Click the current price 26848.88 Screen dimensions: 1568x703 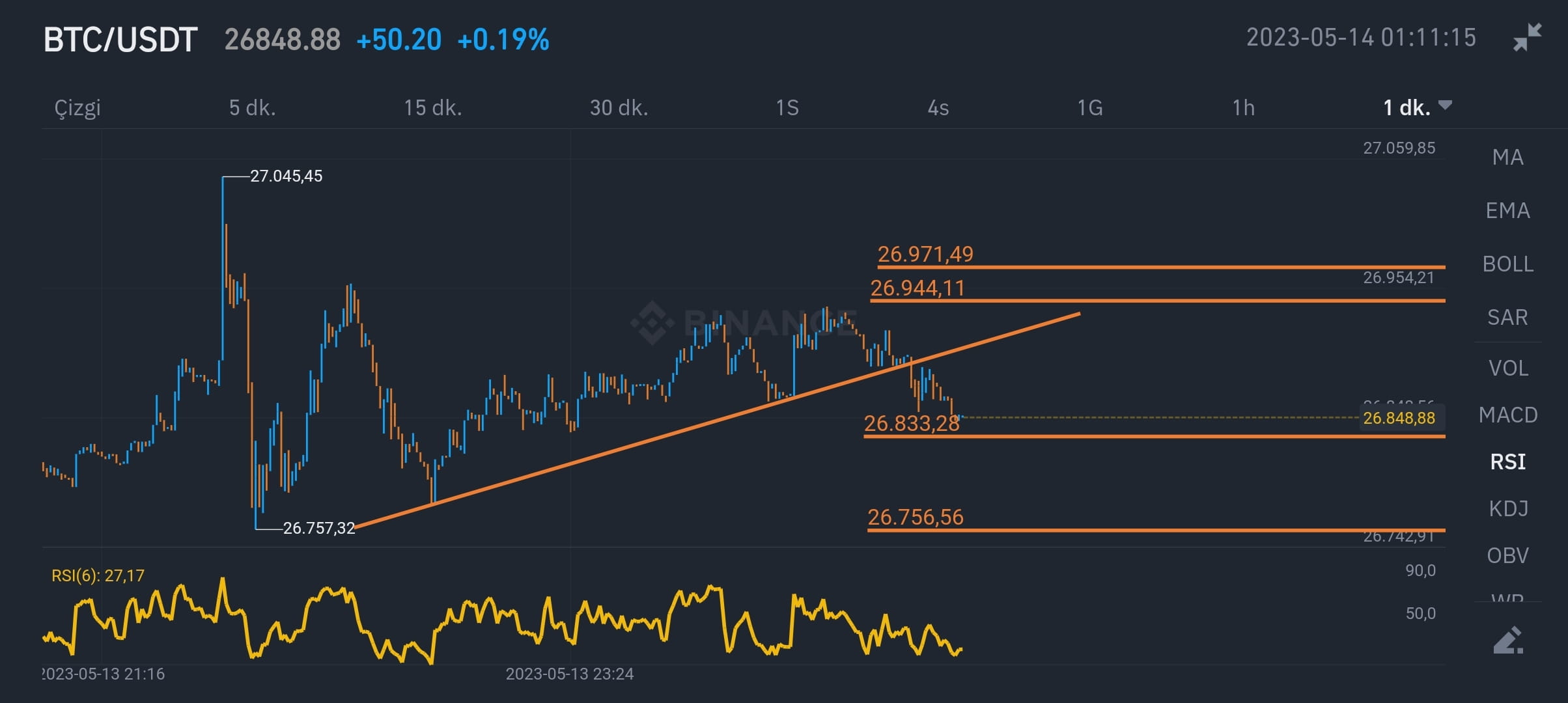[281, 40]
